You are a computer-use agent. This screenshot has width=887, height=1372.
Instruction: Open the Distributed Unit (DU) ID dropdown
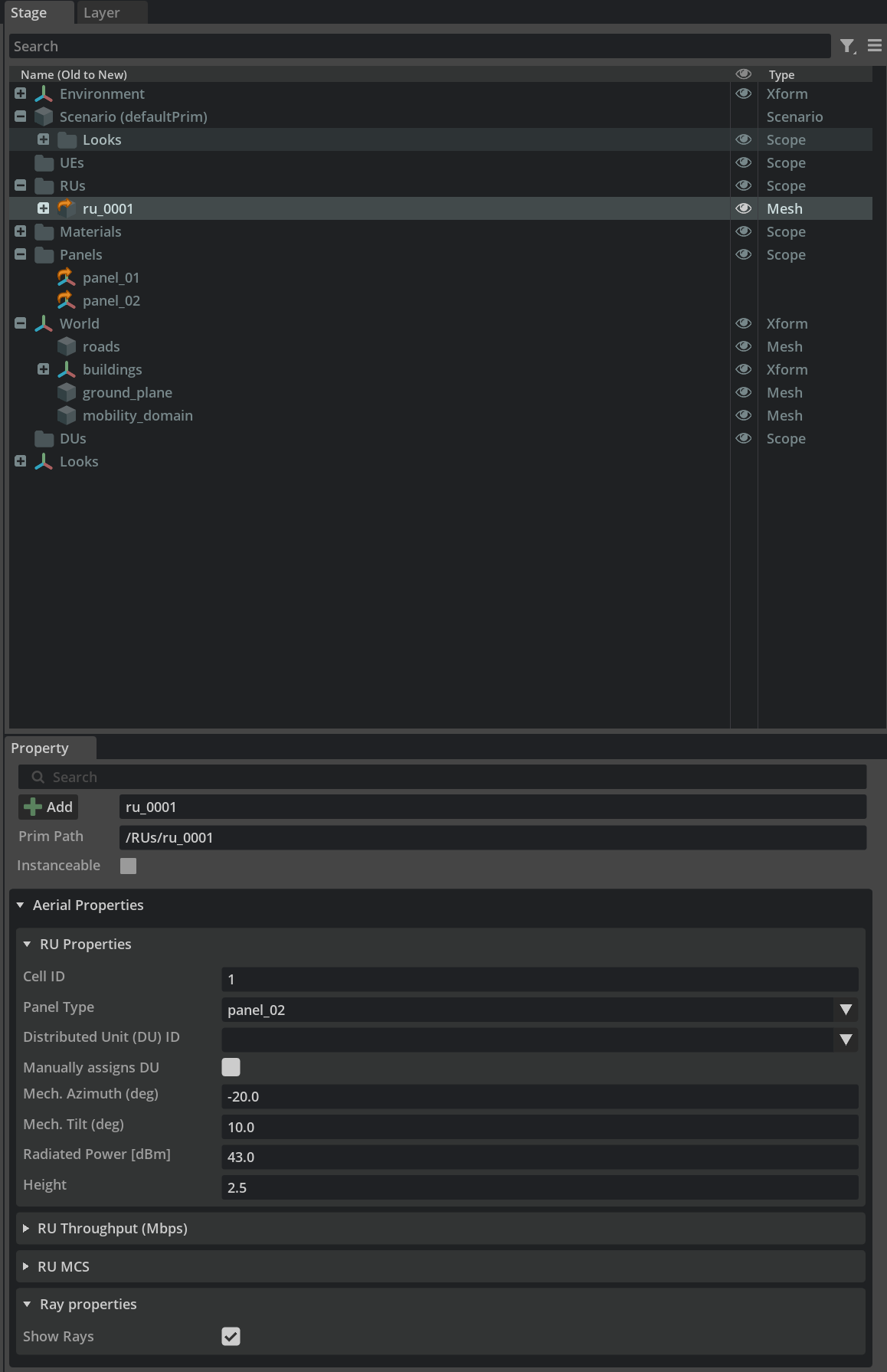pos(846,1040)
